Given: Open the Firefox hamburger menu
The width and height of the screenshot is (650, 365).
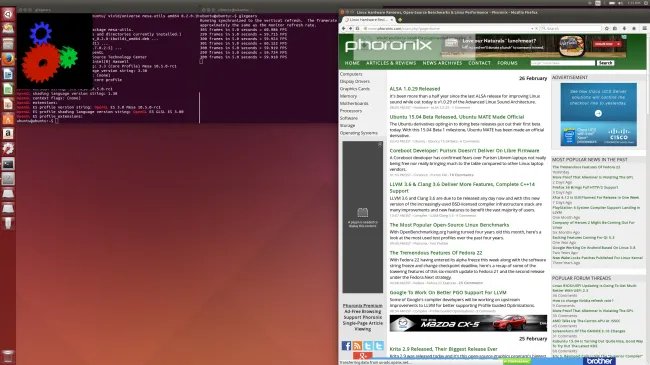Looking at the screenshot, I should coord(644,28).
